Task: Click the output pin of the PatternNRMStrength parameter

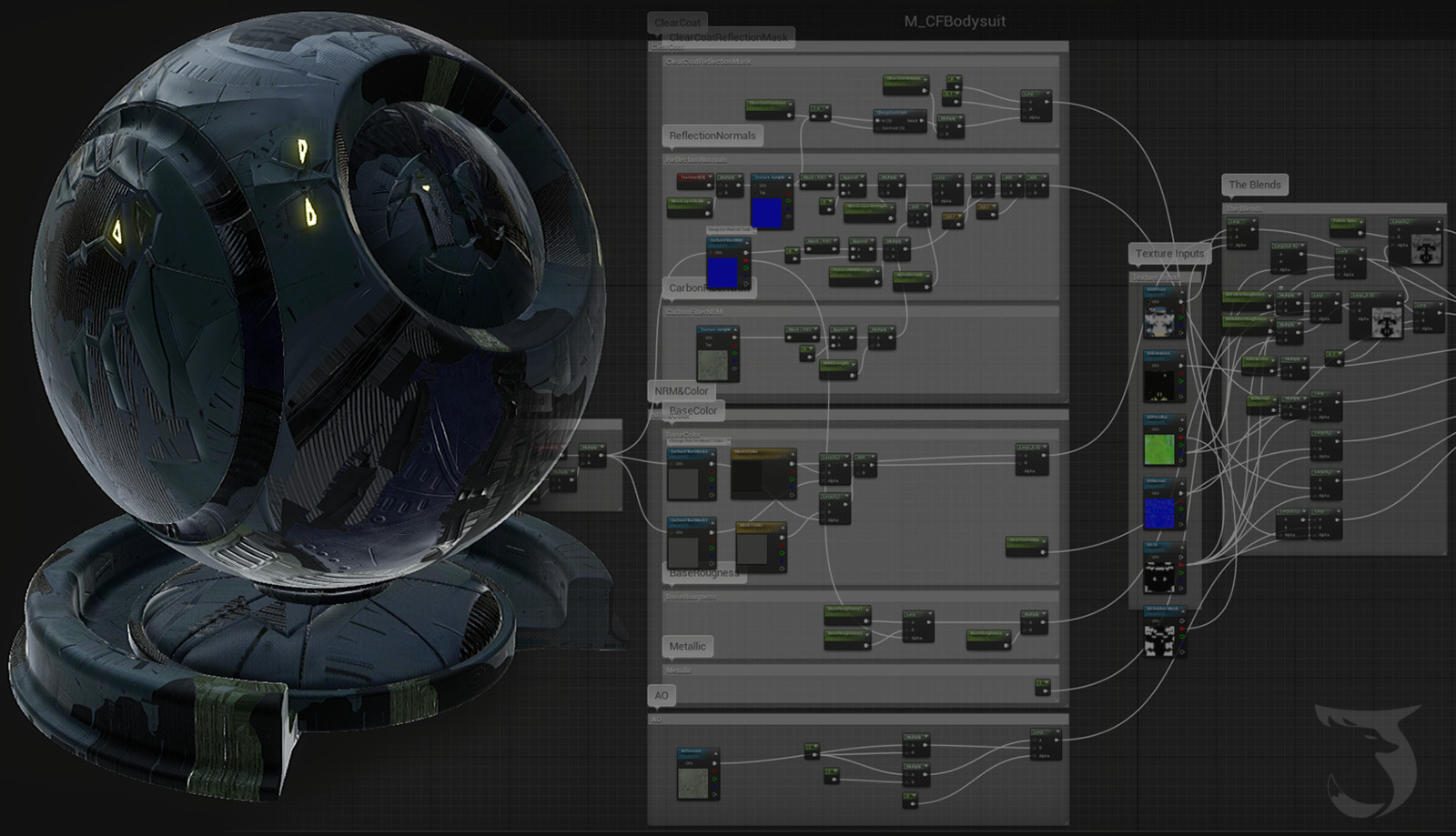Action: pos(877,281)
